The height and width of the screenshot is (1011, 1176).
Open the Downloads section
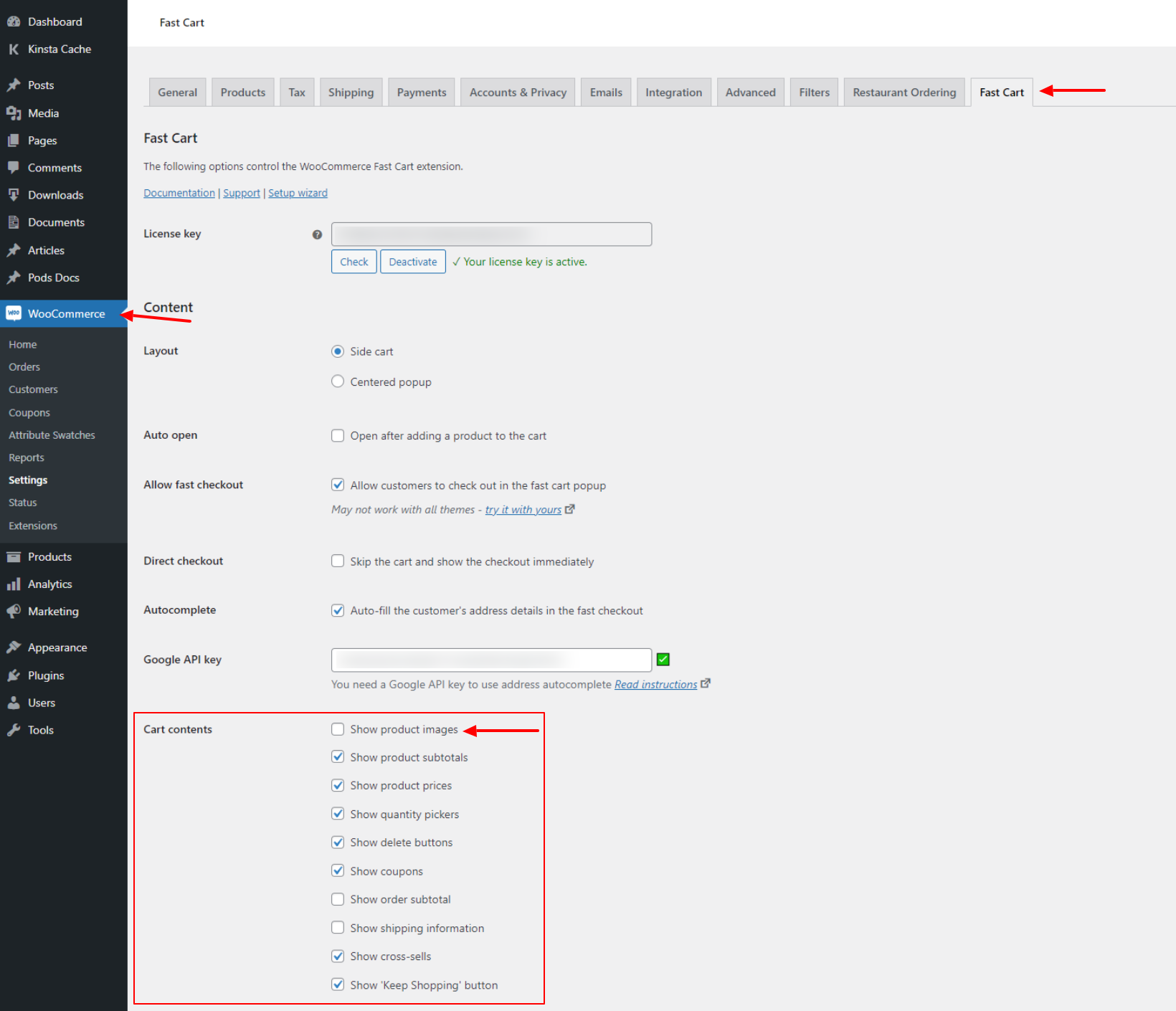(55, 194)
